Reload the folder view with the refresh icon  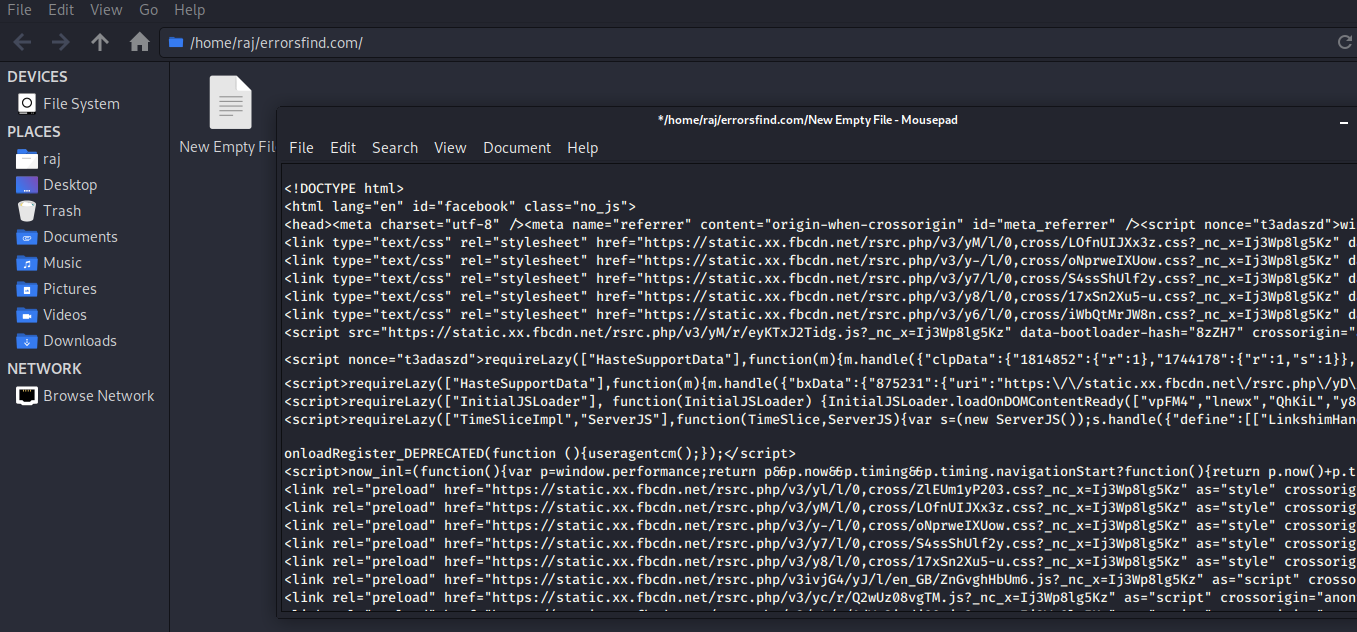[x=1346, y=42]
